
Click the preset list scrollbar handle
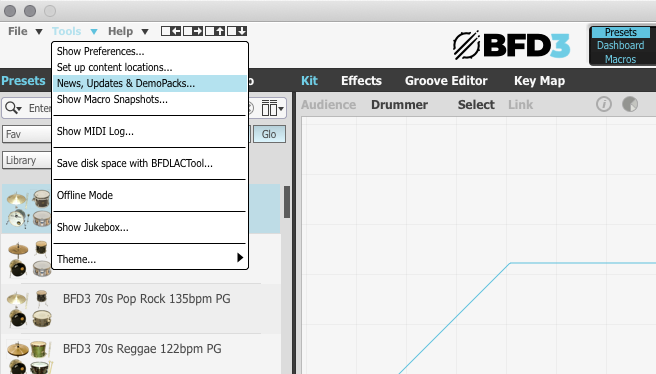(x=287, y=202)
